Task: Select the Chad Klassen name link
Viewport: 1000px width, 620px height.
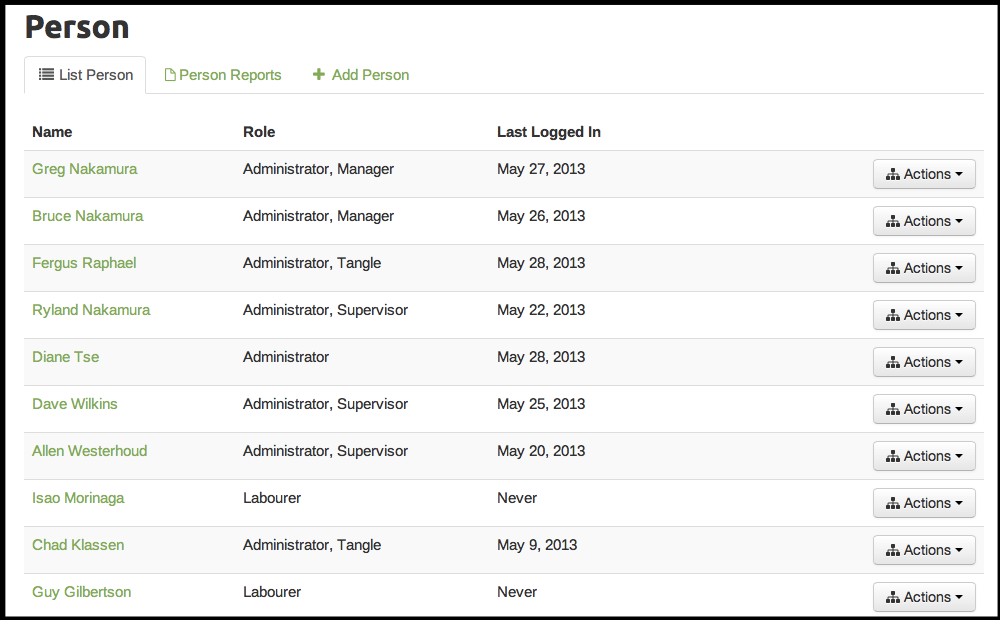Action: point(78,545)
